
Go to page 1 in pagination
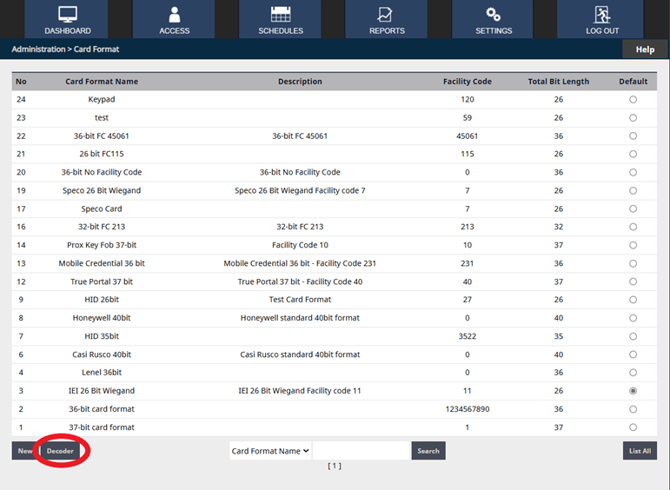point(335,466)
